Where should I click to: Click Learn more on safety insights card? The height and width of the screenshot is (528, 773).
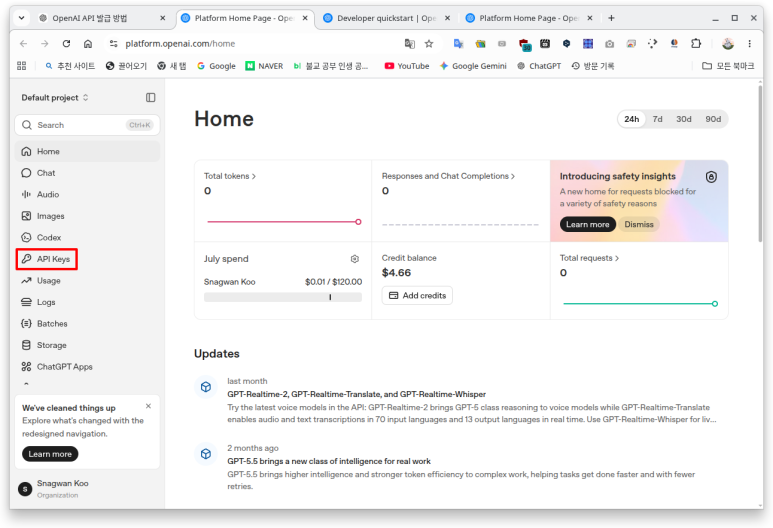pyautogui.click(x=588, y=224)
